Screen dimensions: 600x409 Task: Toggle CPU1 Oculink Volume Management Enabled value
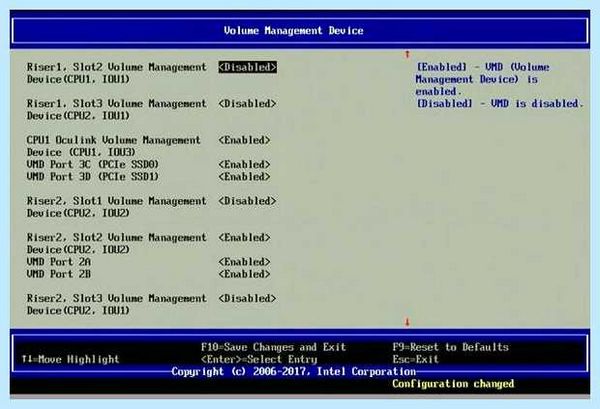[245, 140]
